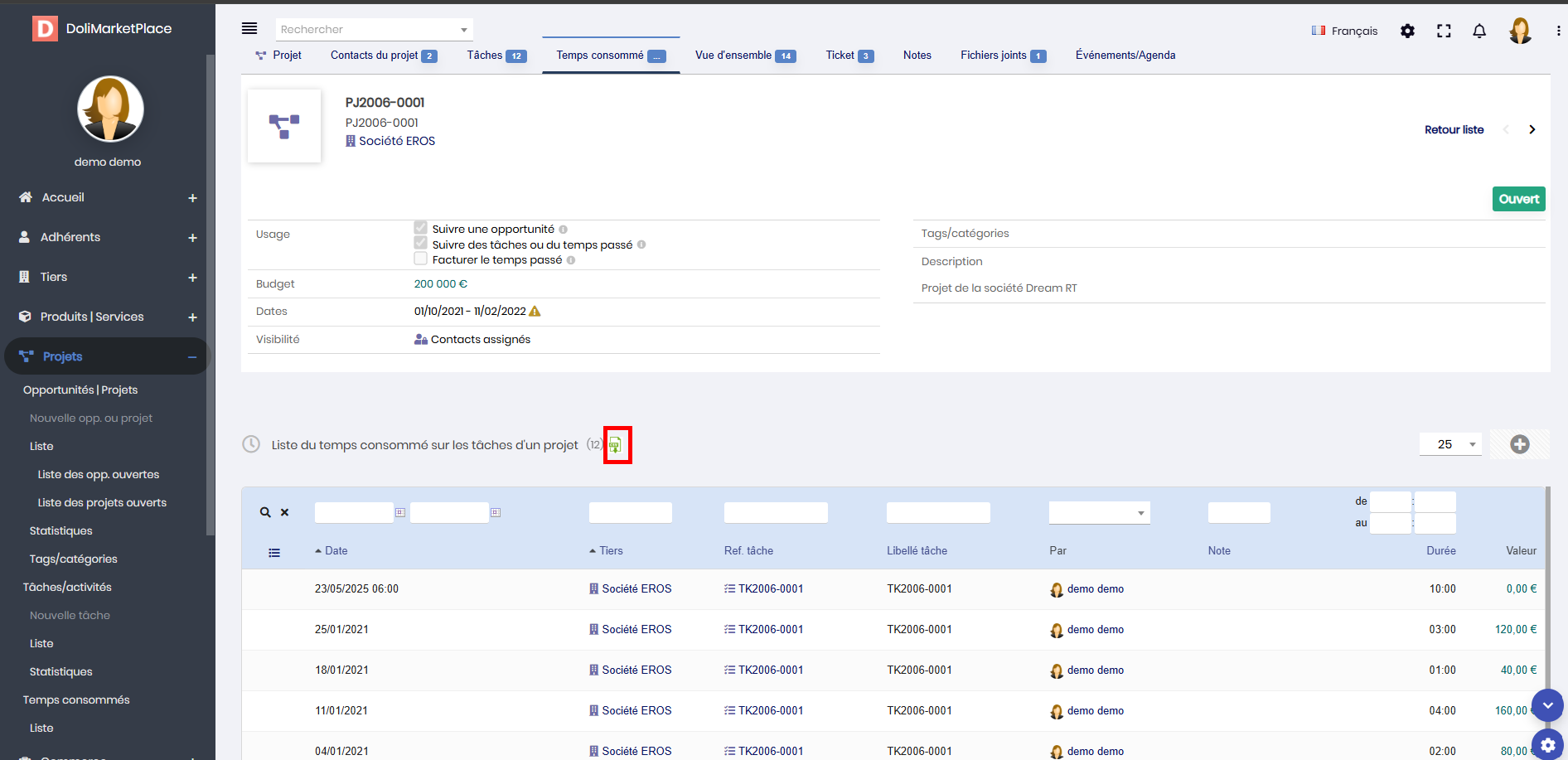Screen dimensions: 1568x760
Task: Toggle 'Suivre une opportunité' checkbox
Action: pyautogui.click(x=421, y=229)
